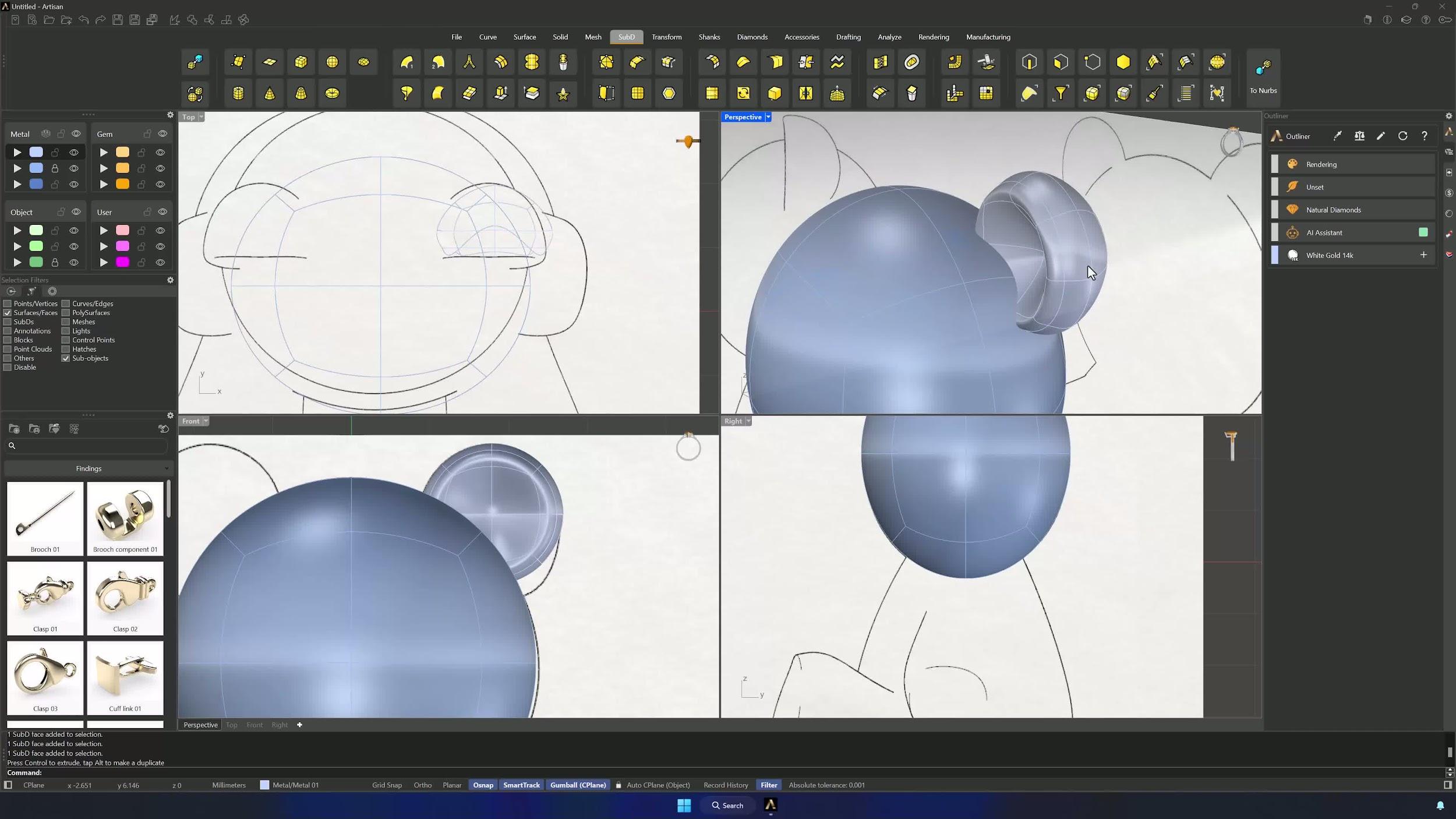Open the Manufacturing ribbon tab

pos(988,37)
